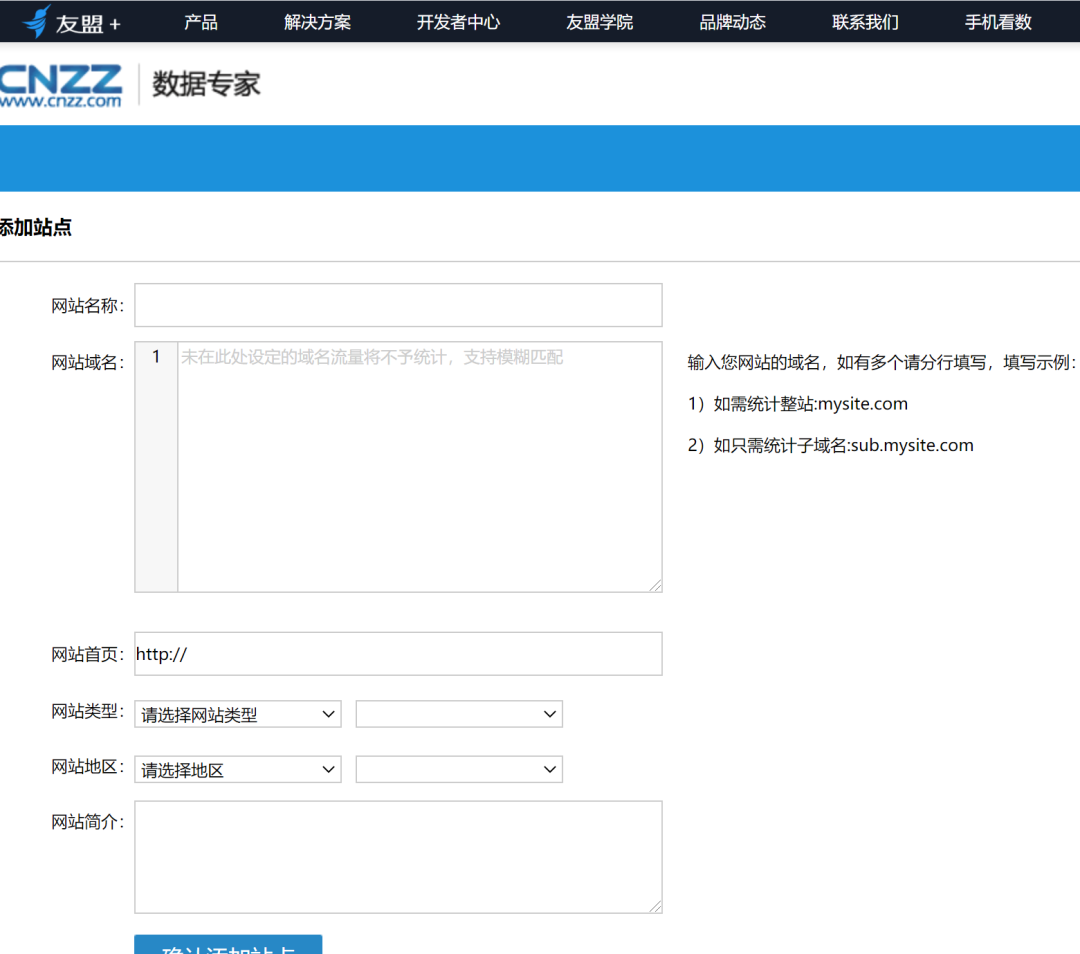The width and height of the screenshot is (1080, 954).
Task: Grab the 网站域名 textarea resize handle
Action: [x=655, y=585]
